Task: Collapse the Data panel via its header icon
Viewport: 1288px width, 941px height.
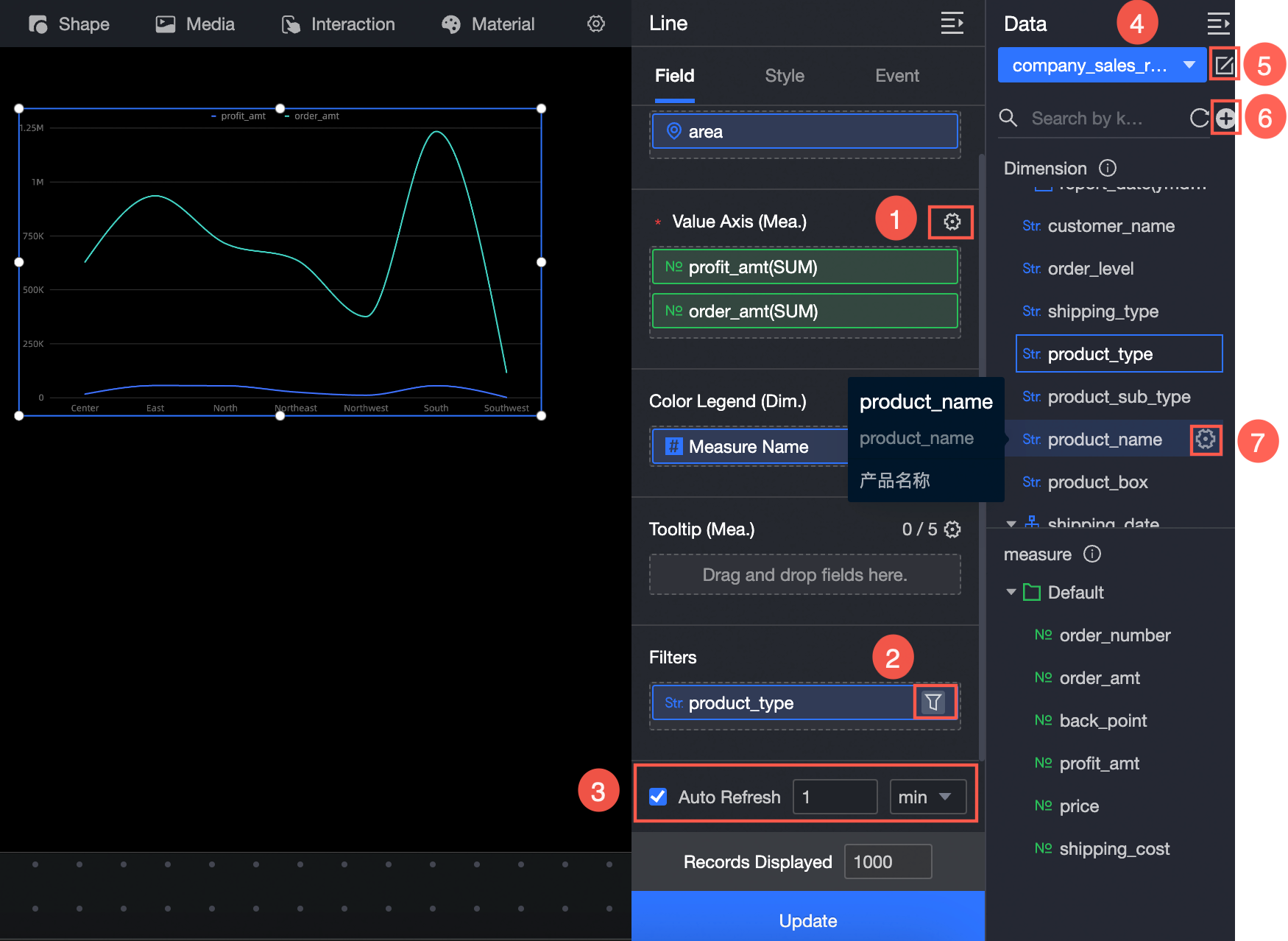Action: (x=1218, y=24)
